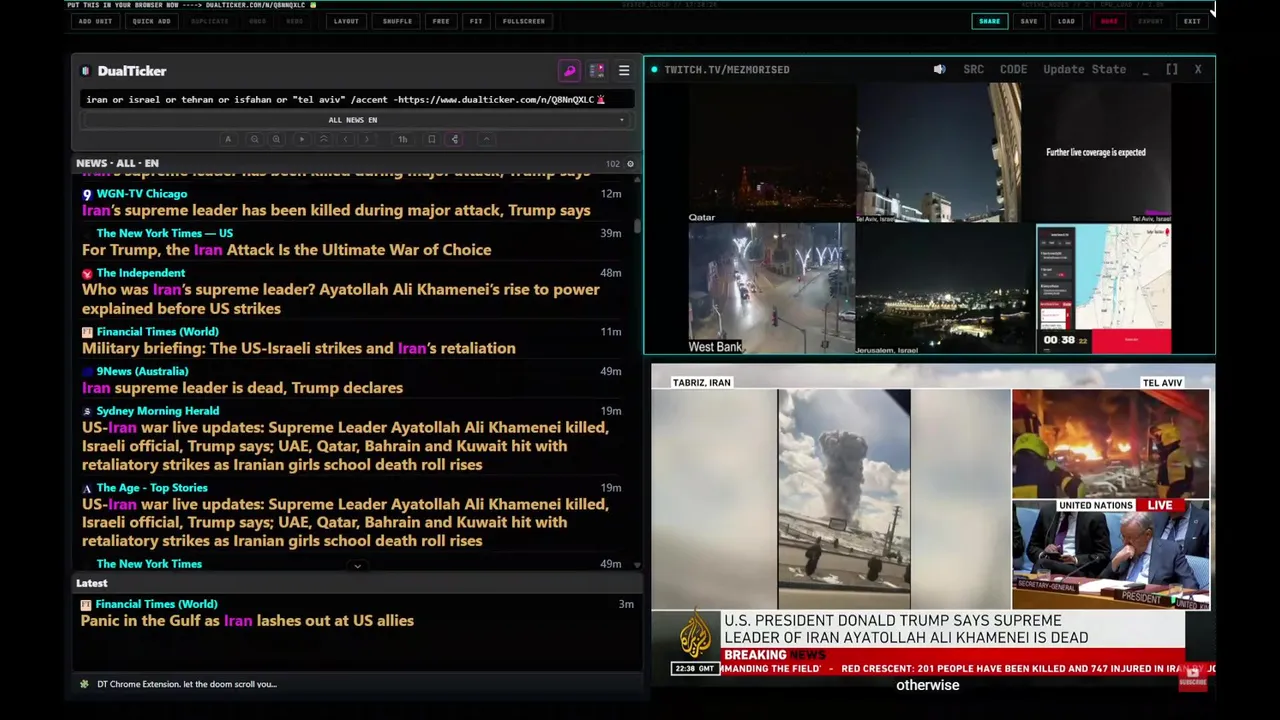Viewport: 1280px width, 720px height.
Task: Open 'Panic in the Gulf' latest headline
Action: pos(248,621)
